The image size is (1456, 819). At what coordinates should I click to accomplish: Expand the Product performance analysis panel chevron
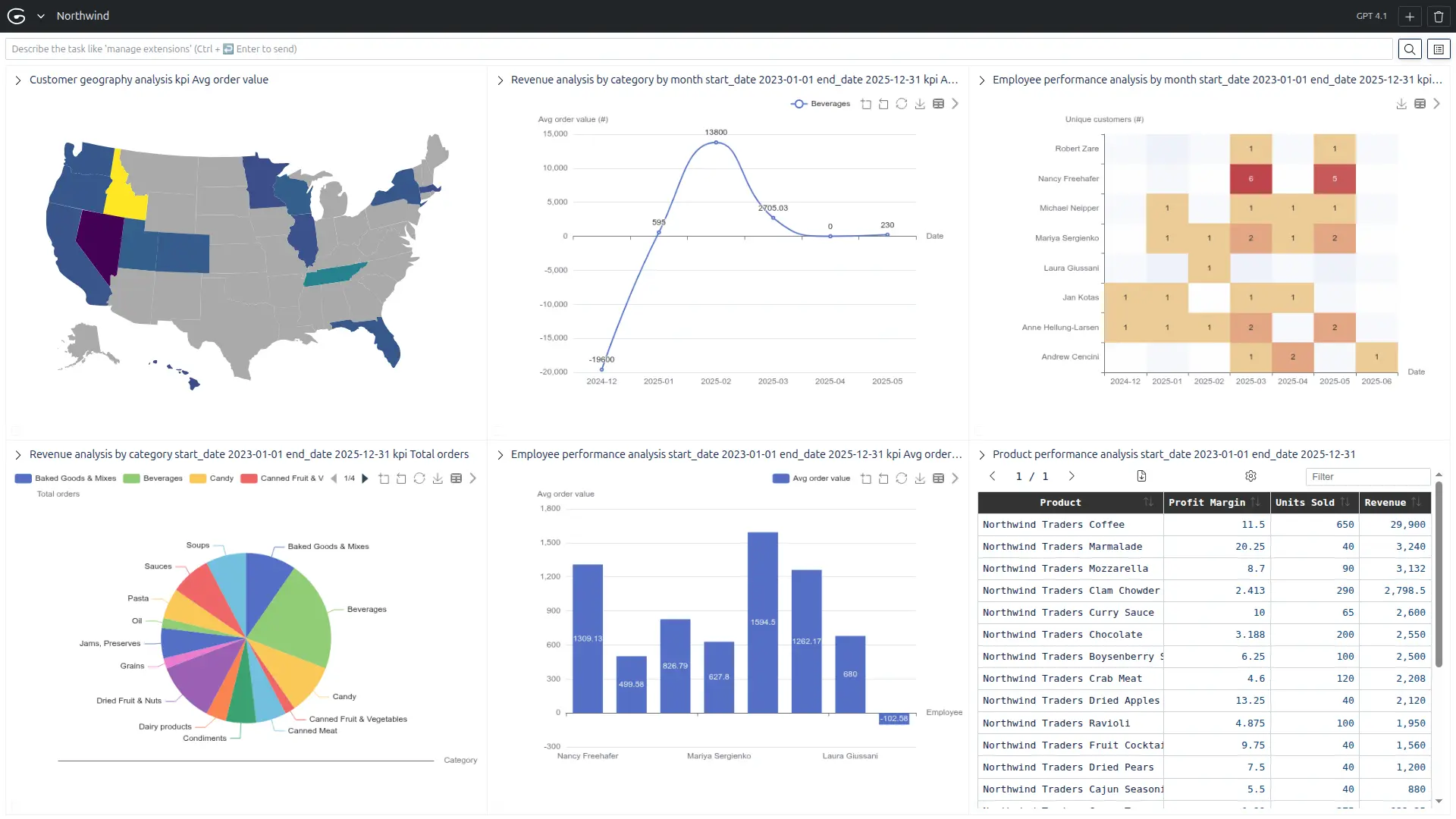[981, 455]
